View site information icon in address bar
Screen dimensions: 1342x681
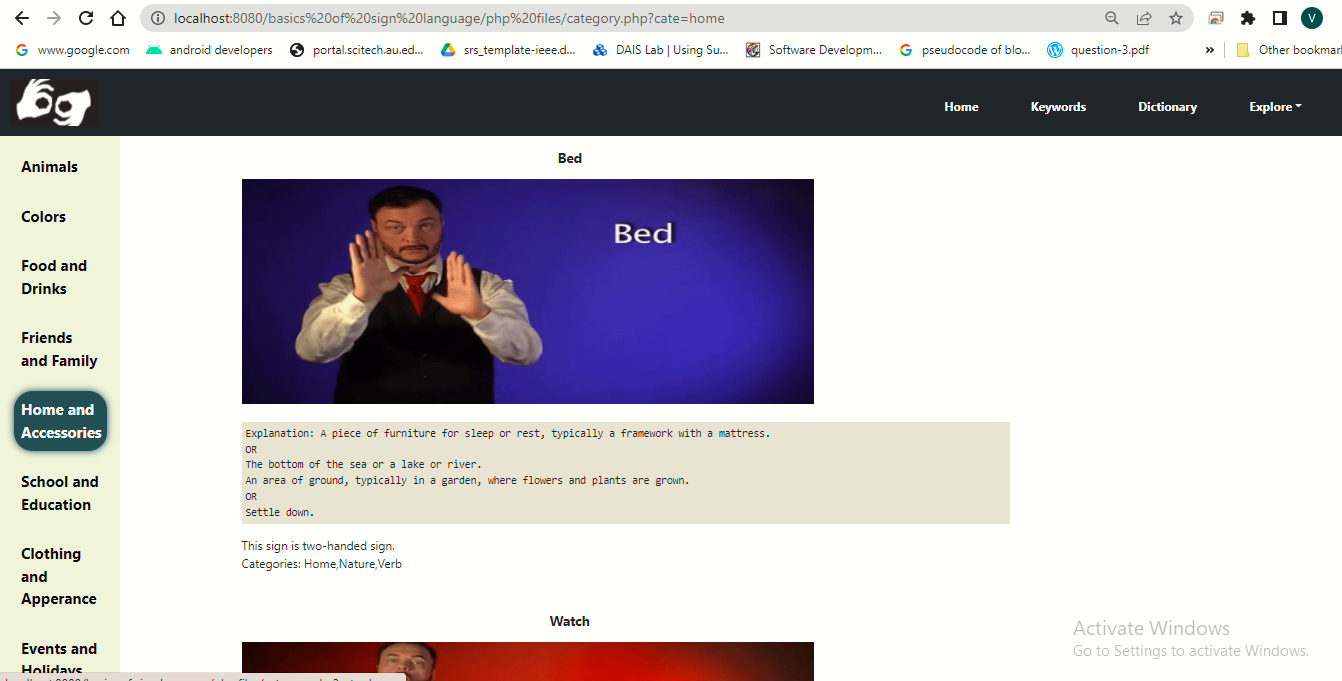(x=158, y=18)
